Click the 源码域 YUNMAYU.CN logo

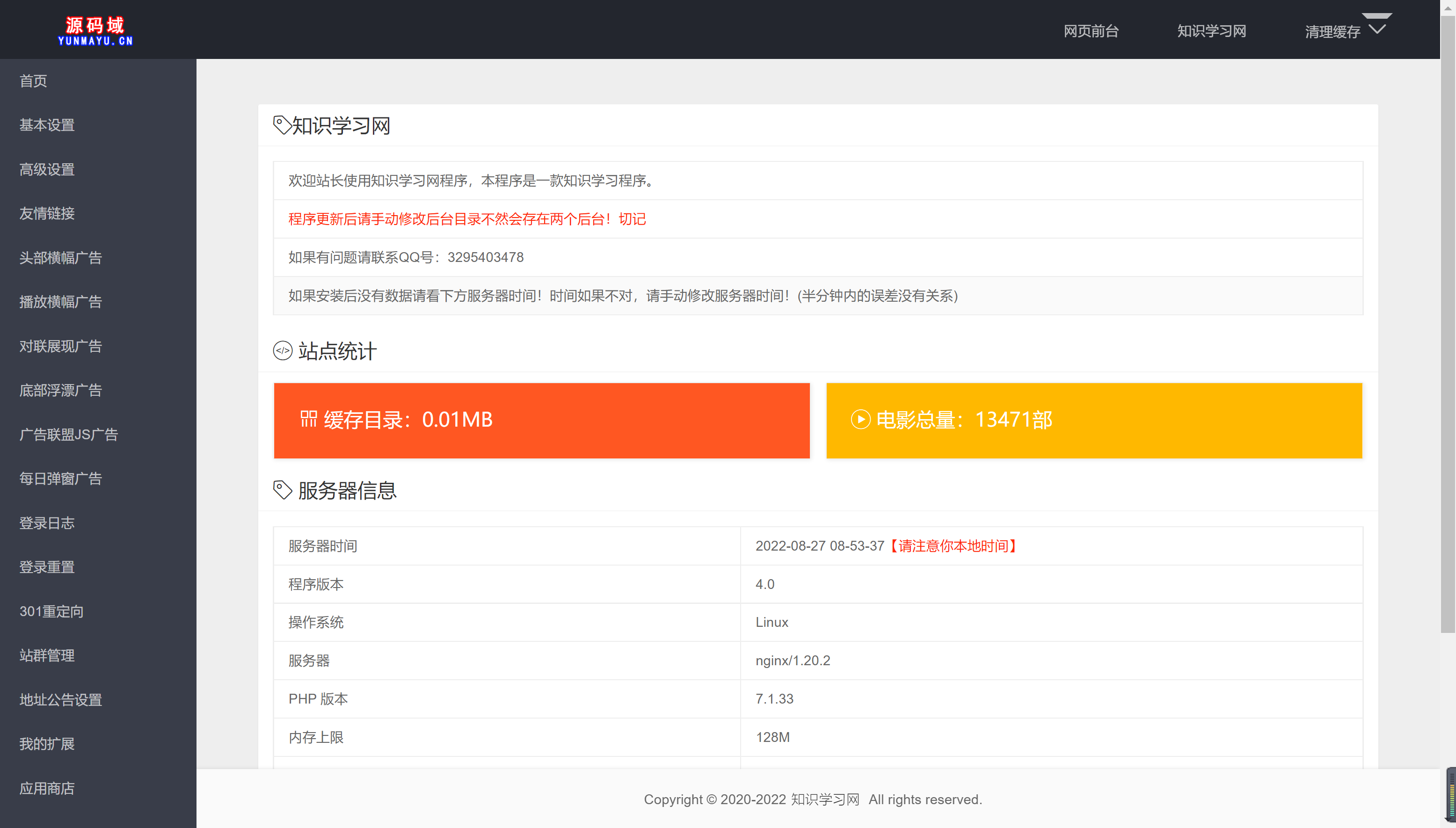click(x=95, y=29)
